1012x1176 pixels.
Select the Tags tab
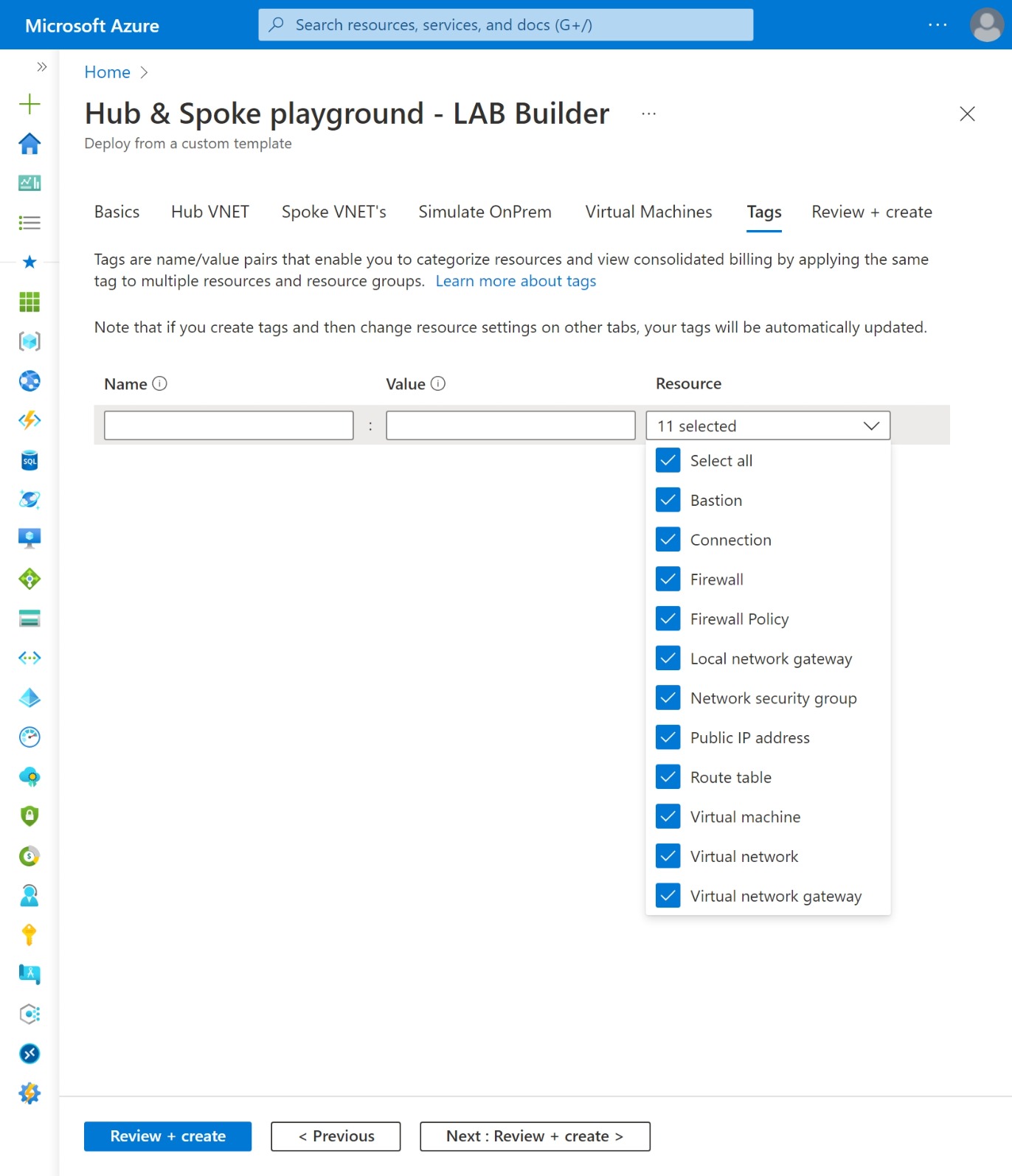point(764,212)
